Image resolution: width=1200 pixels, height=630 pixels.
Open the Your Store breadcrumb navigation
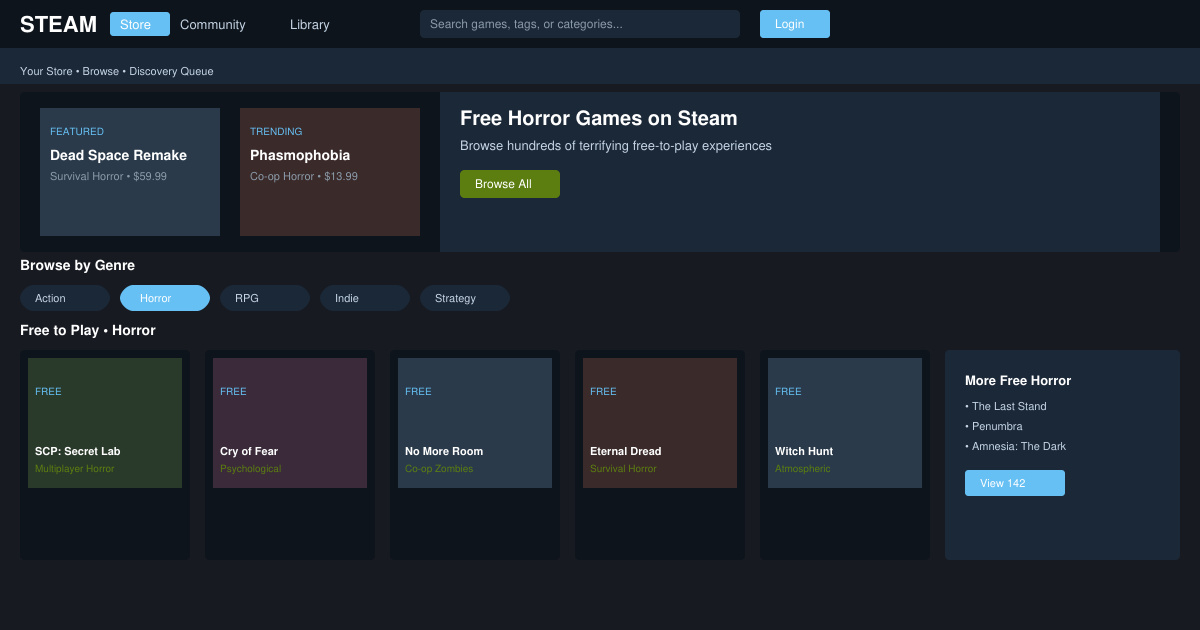pyautogui.click(x=46, y=71)
